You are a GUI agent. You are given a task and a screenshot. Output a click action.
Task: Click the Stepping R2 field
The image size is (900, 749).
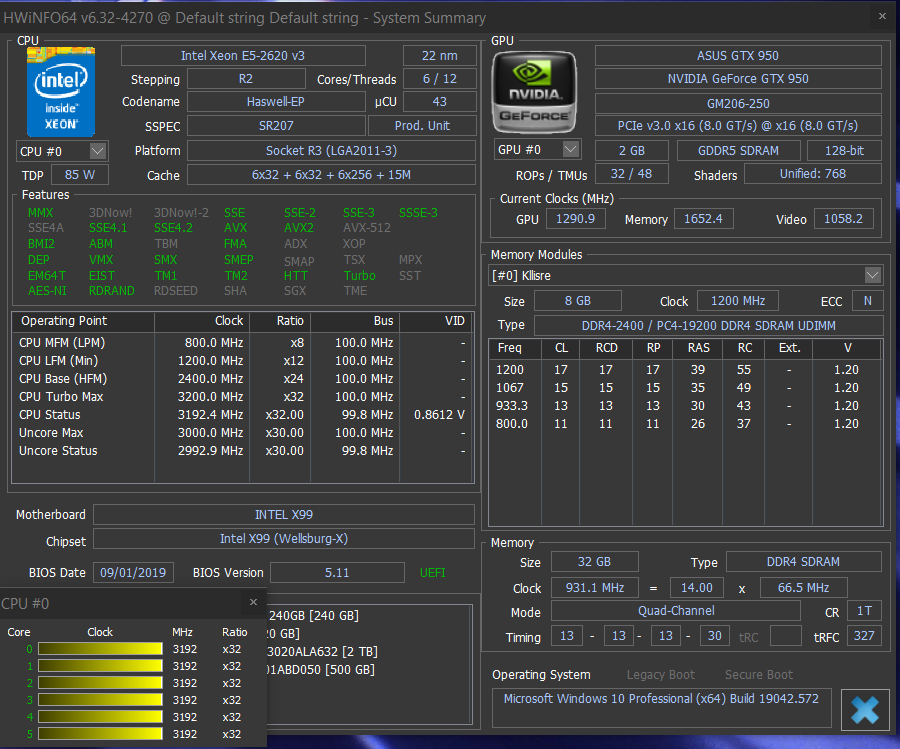point(246,79)
